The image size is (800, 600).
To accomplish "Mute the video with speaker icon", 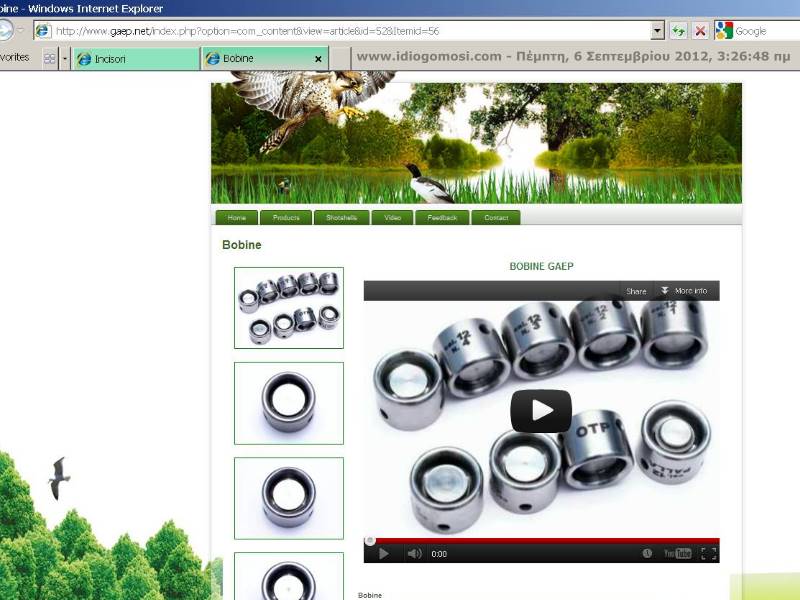I will 414,554.
